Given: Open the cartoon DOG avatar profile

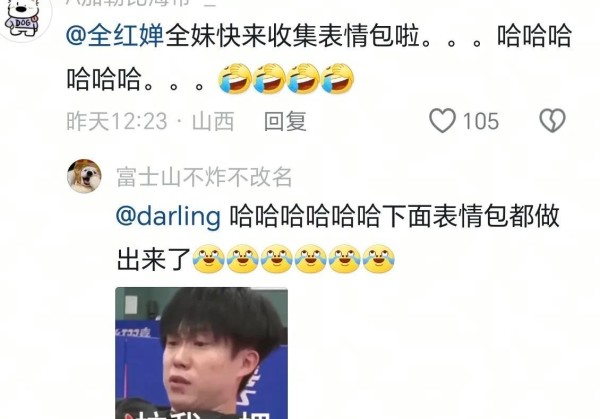Looking at the screenshot, I should pyautogui.click(x=24, y=18).
